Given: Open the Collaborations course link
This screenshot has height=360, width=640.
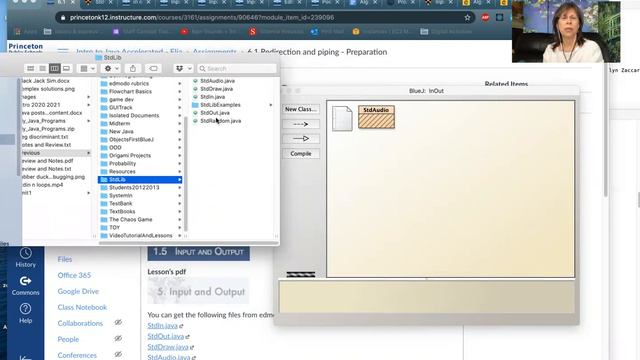Looking at the screenshot, I should coord(80,323).
